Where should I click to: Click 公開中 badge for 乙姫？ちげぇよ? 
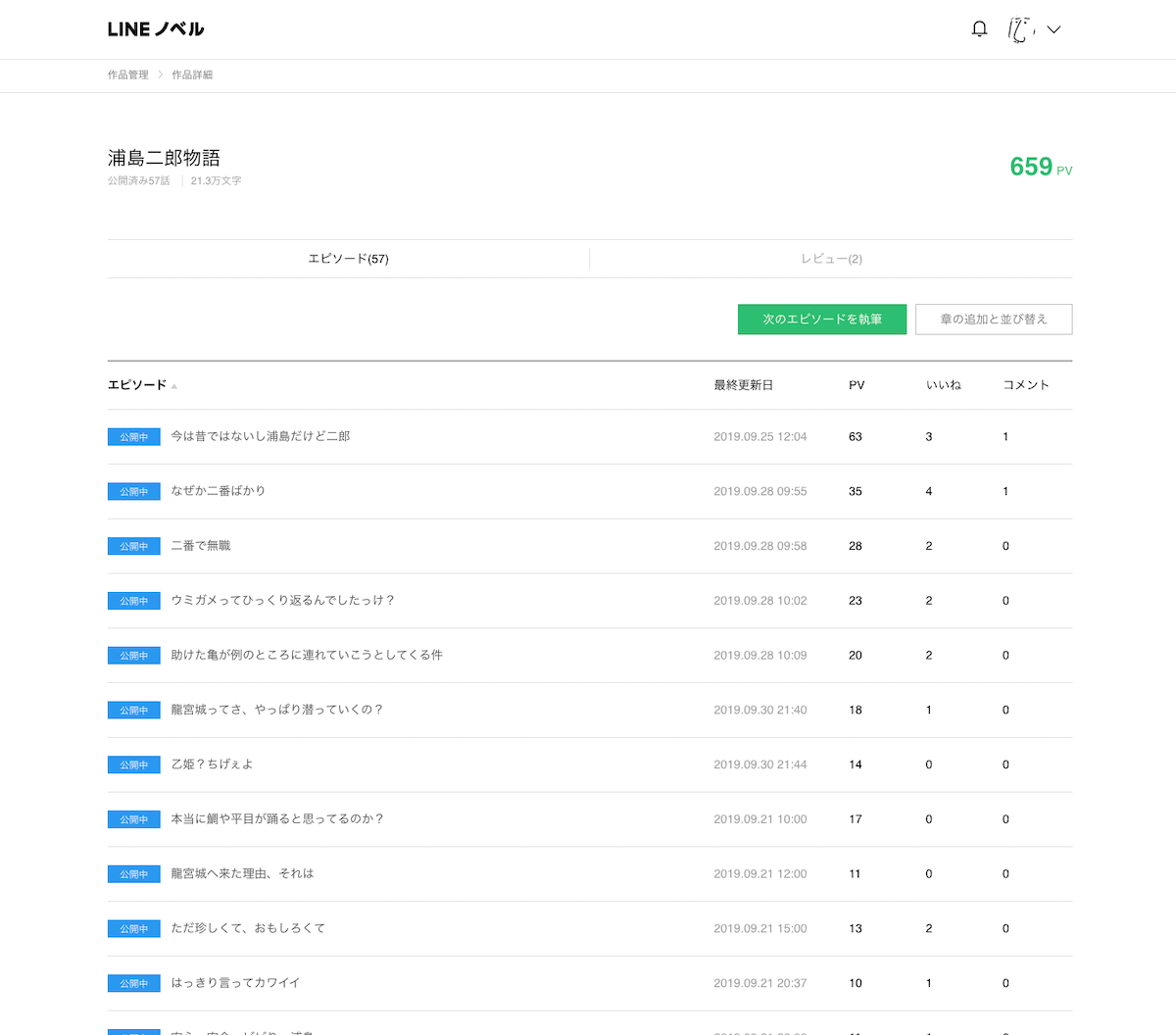tap(133, 764)
